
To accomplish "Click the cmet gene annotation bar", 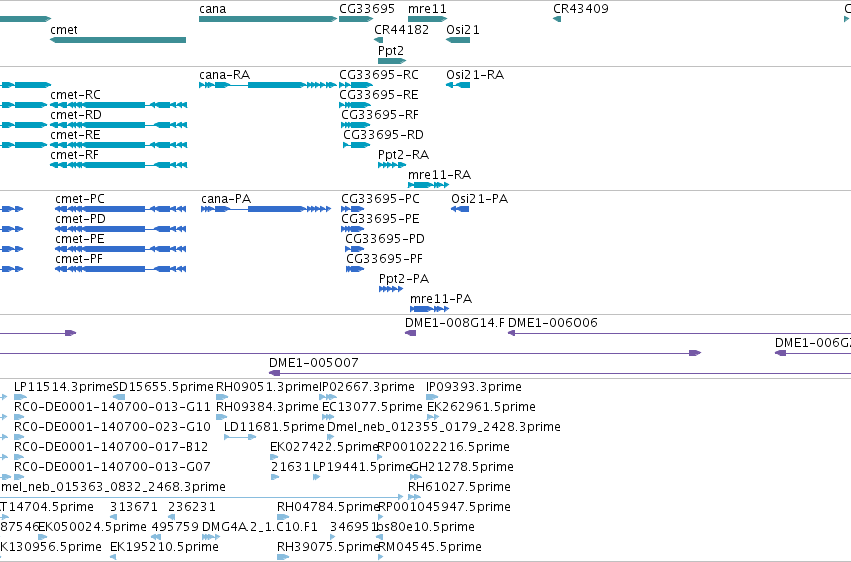I will [118, 40].
